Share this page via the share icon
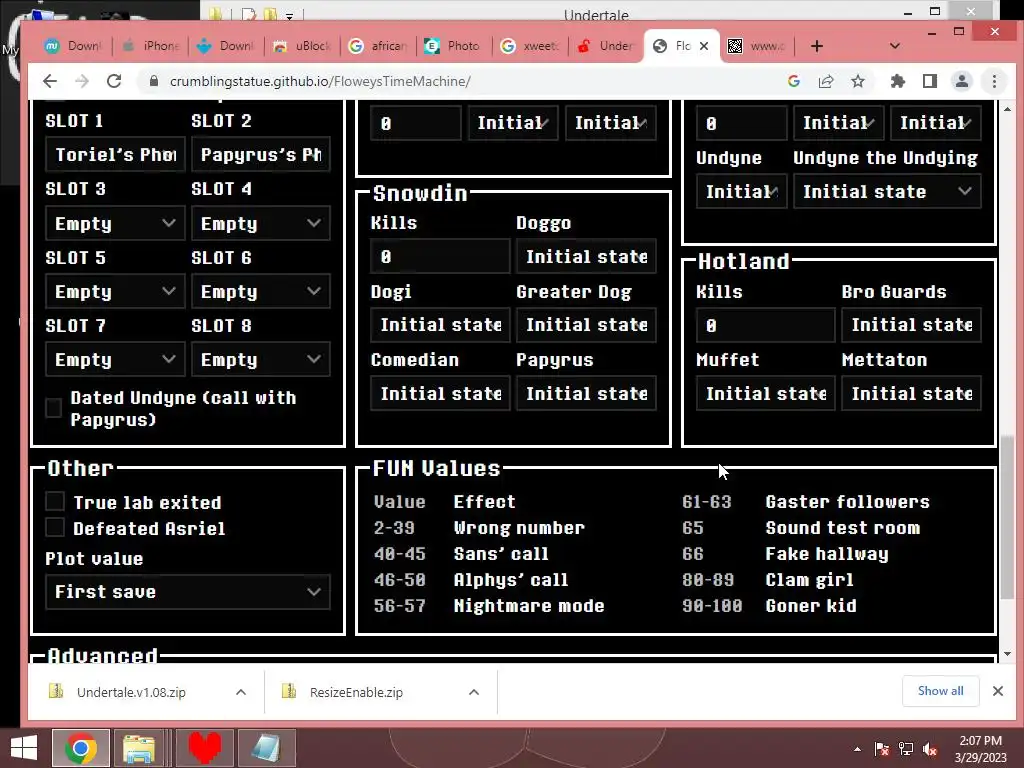1024x768 pixels. click(826, 81)
